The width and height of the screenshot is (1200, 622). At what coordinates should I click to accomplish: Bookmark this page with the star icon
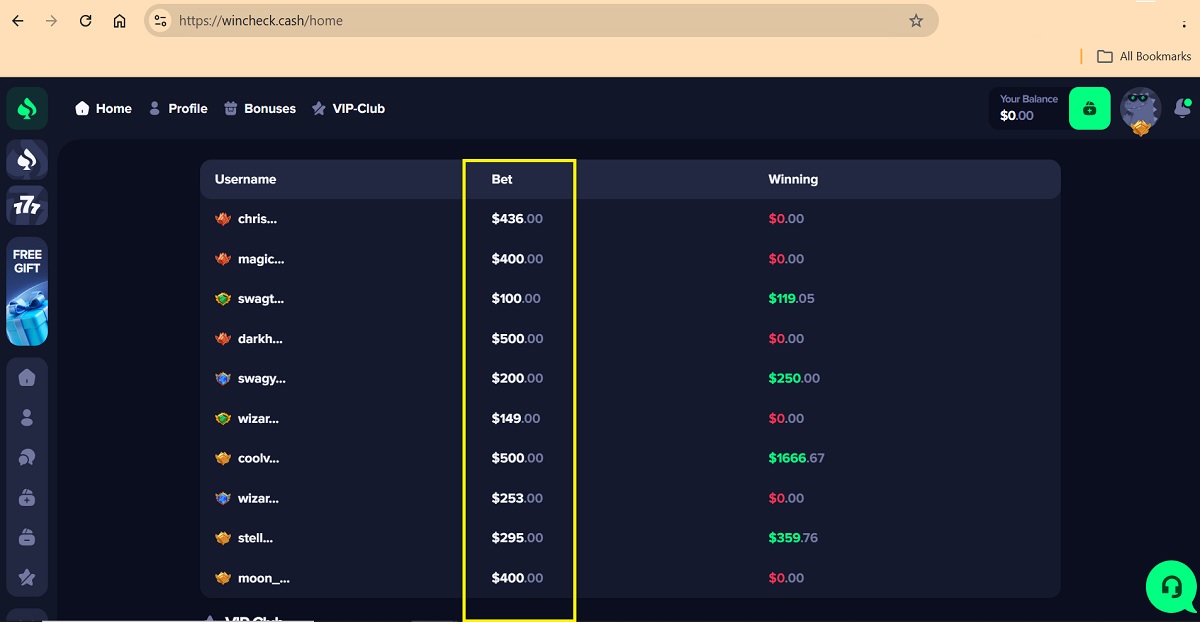pos(916,21)
